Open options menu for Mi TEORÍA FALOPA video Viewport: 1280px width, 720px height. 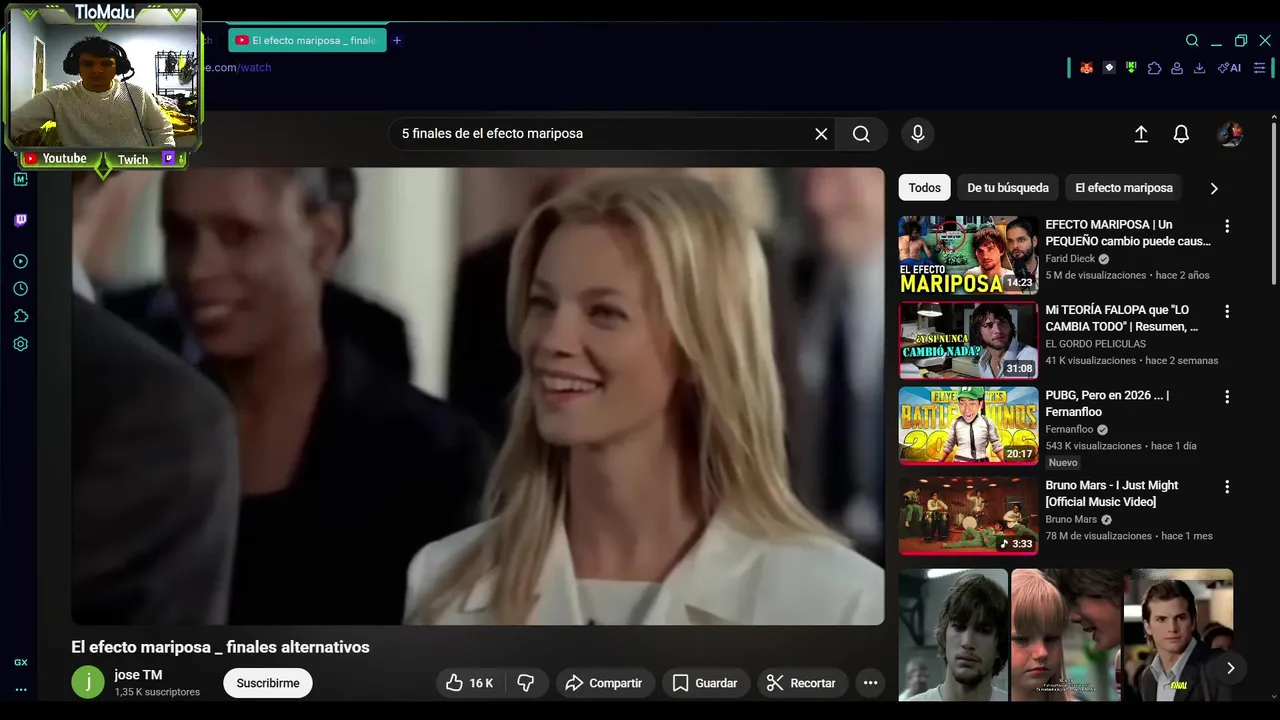click(1227, 311)
